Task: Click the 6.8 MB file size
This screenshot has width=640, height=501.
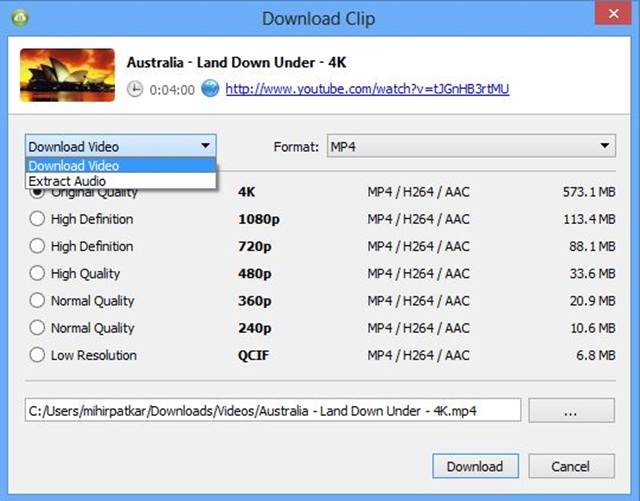Action: click(596, 355)
